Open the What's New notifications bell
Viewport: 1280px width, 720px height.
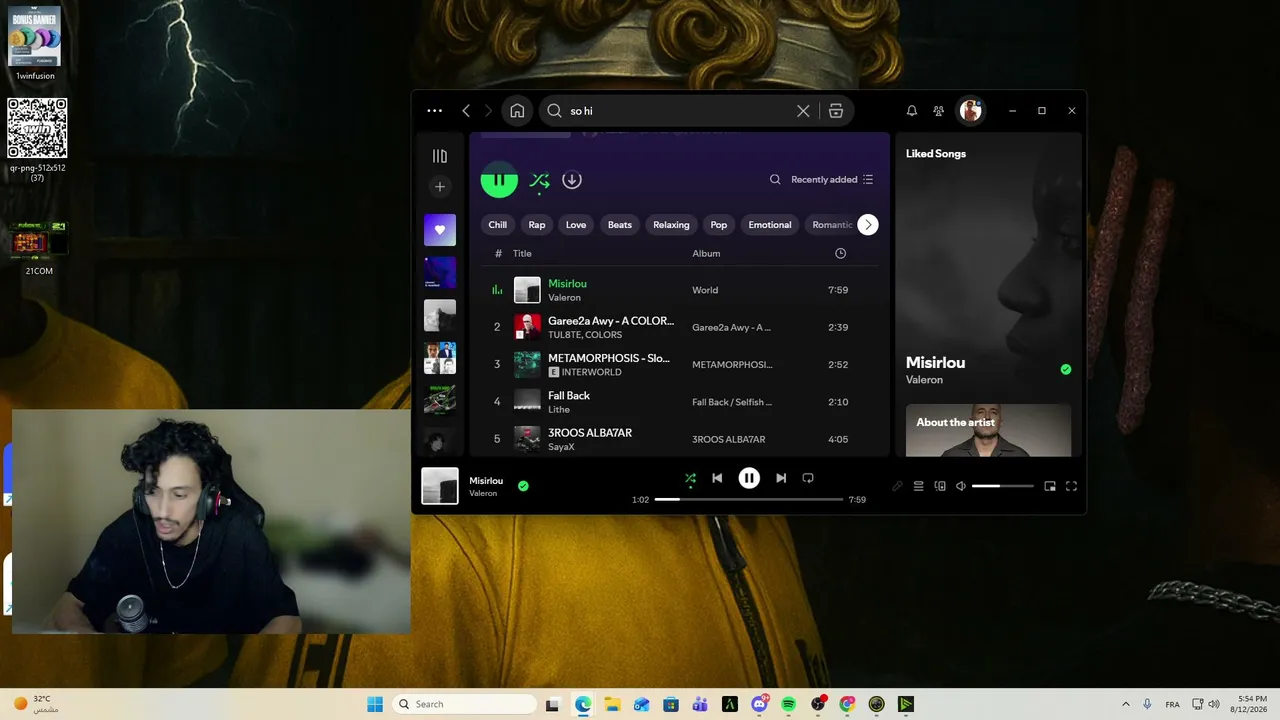[x=912, y=111]
